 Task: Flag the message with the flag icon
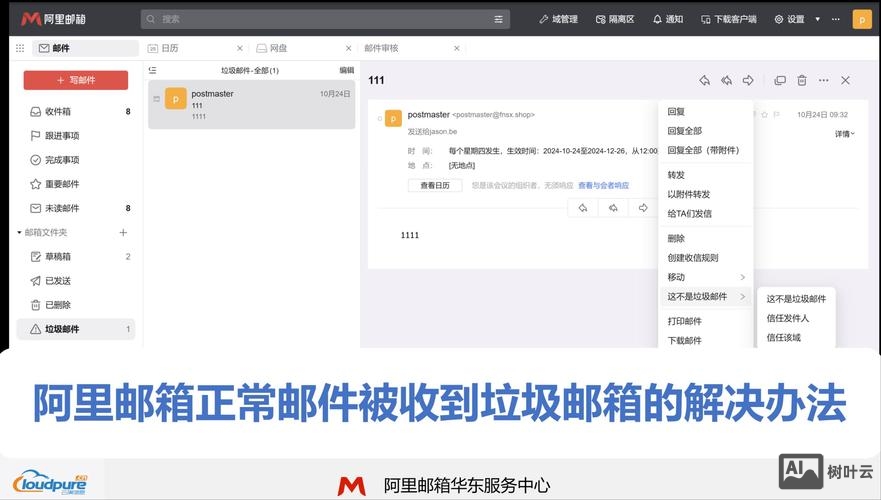[777, 115]
